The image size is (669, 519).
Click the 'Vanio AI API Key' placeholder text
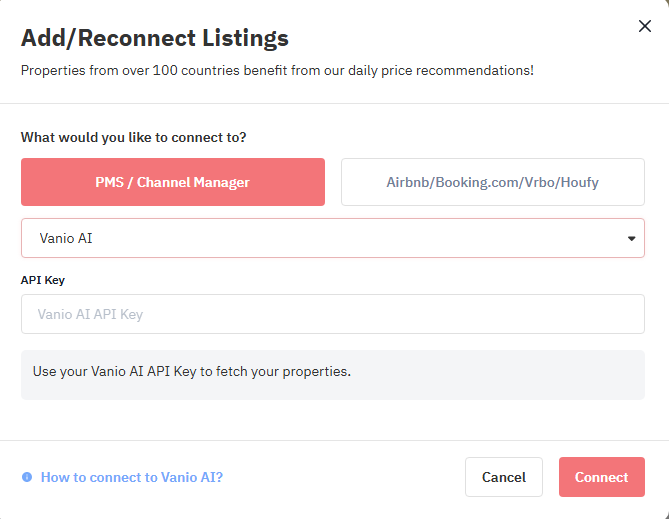[x=90, y=315]
